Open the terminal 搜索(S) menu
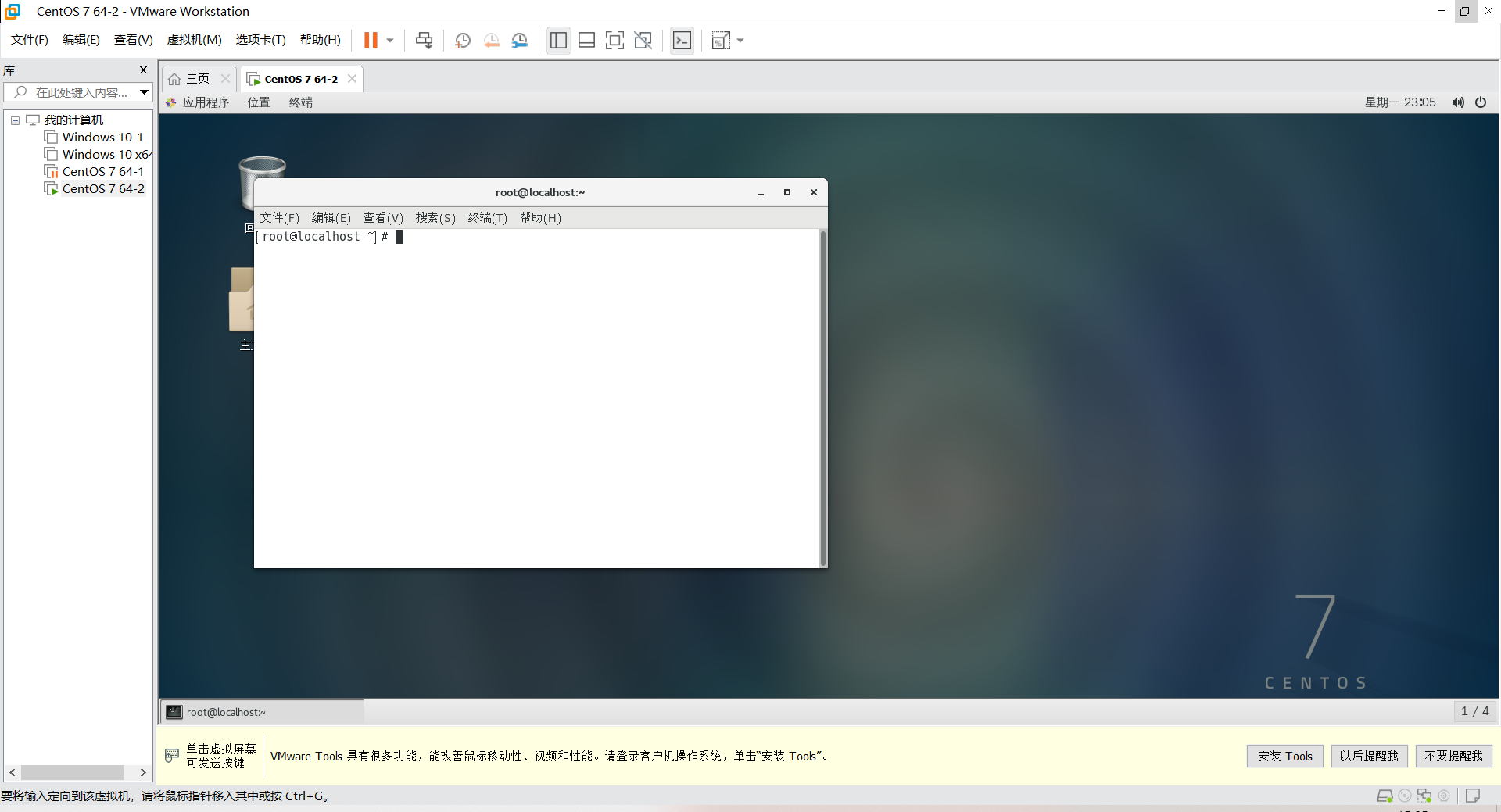 [x=435, y=218]
